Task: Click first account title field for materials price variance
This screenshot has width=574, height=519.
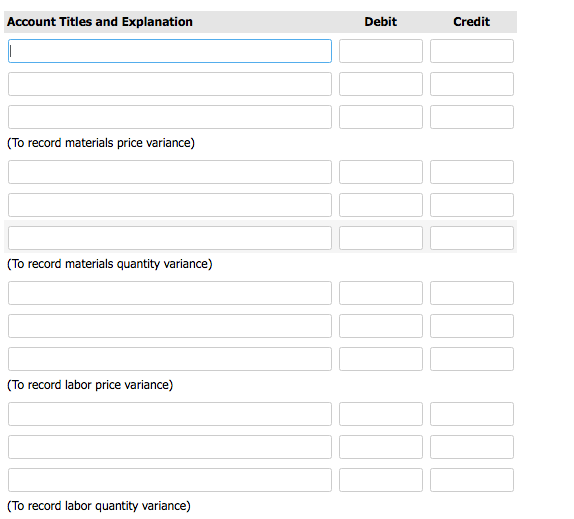Action: coord(170,51)
